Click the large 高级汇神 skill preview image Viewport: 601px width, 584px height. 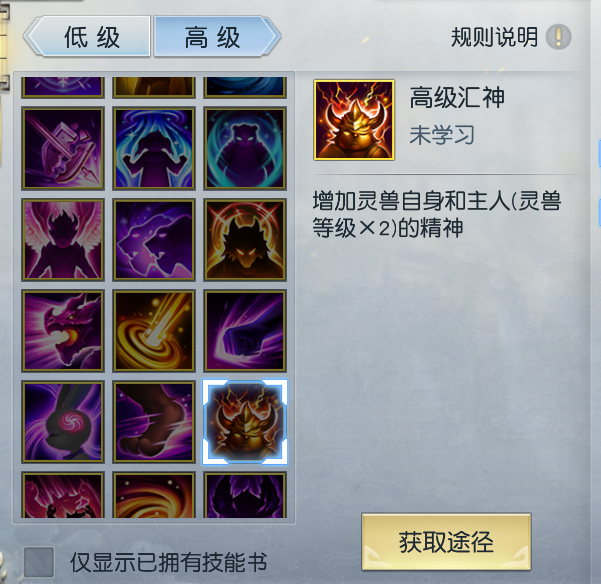(354, 120)
